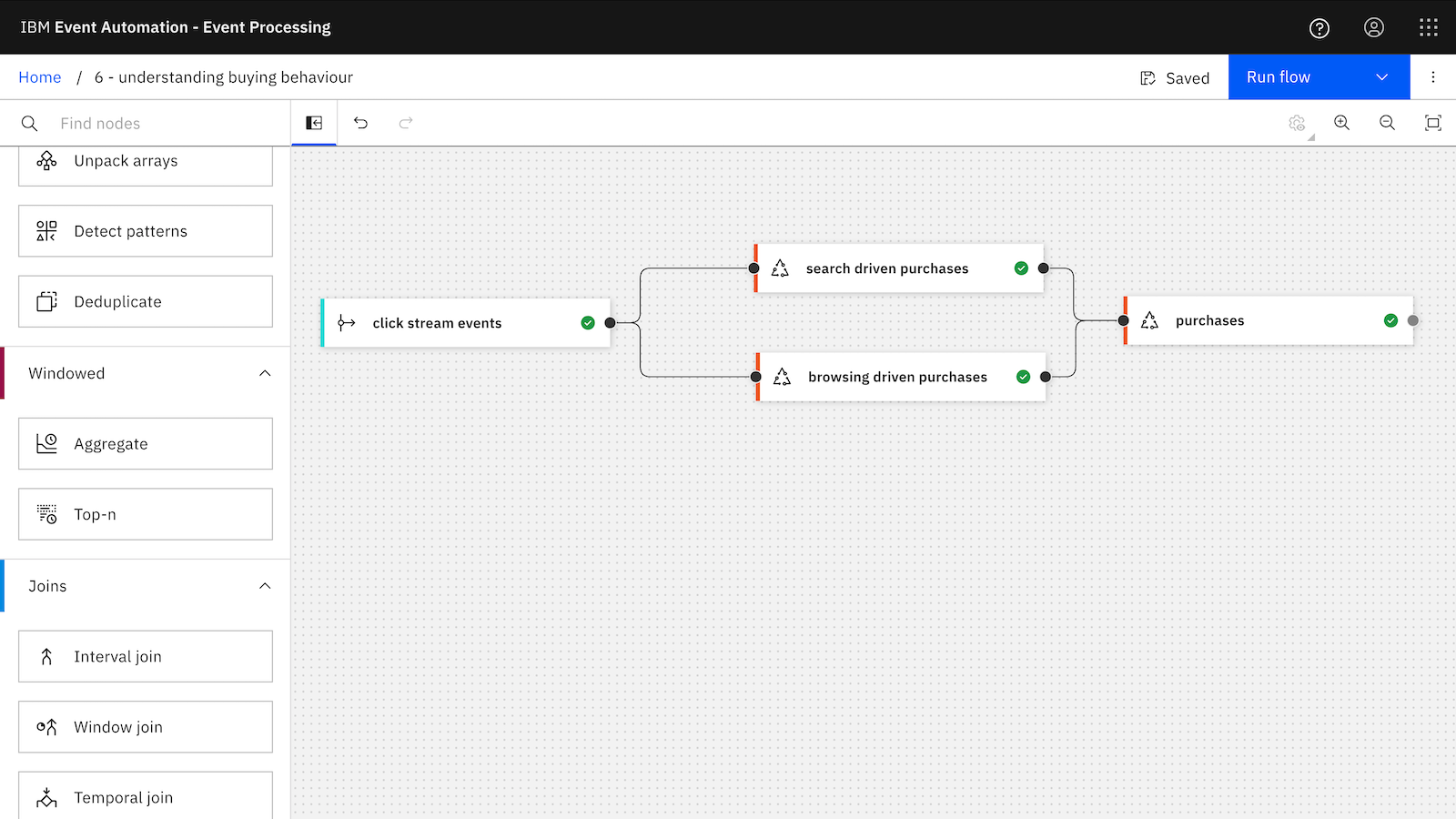Open the user profile icon
The height and width of the screenshot is (819, 1456).
pos(1374,27)
